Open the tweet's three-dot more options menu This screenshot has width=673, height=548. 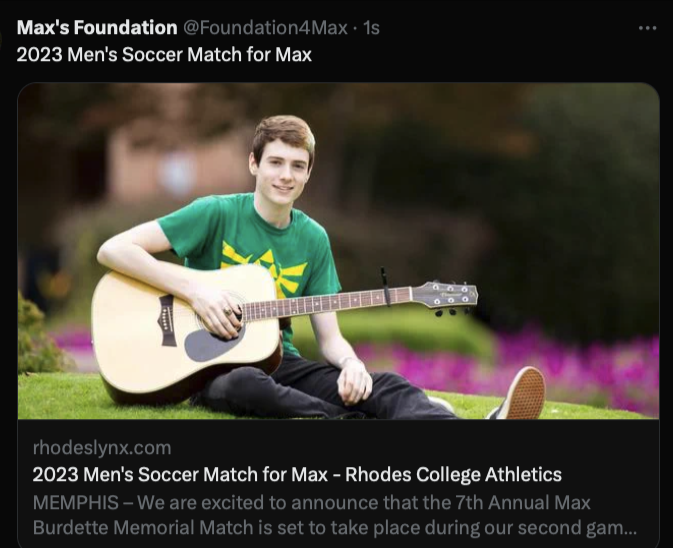point(647,28)
